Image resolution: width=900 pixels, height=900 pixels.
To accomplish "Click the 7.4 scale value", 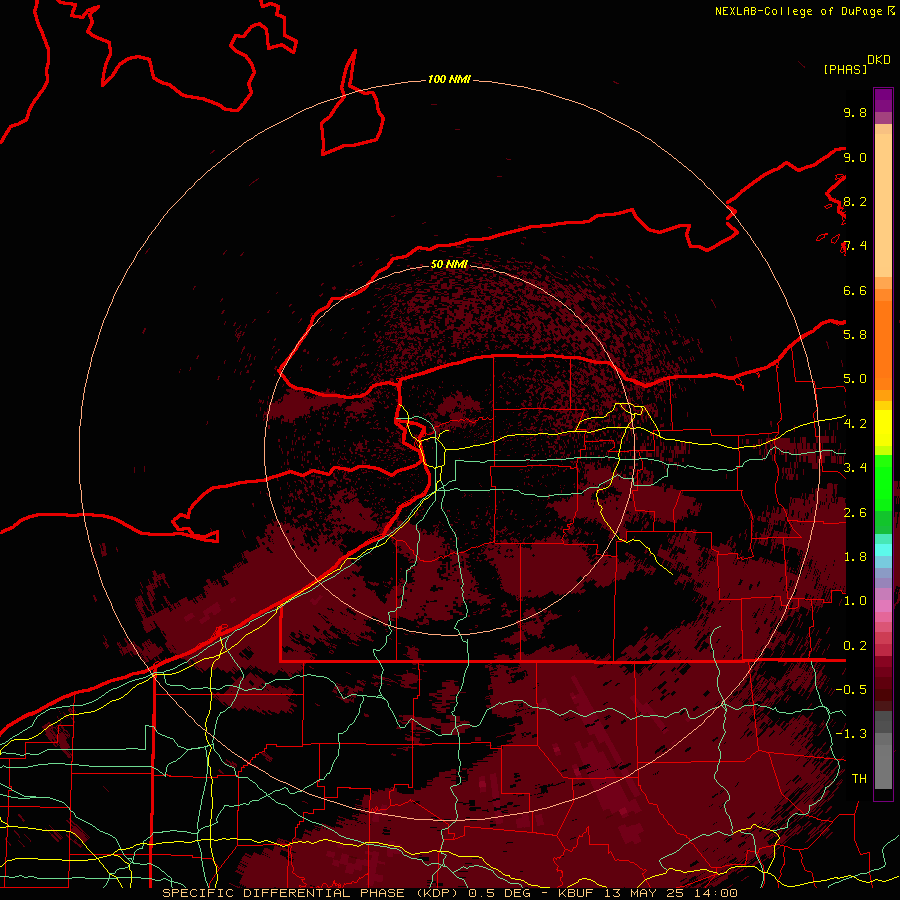I will coord(855,246).
